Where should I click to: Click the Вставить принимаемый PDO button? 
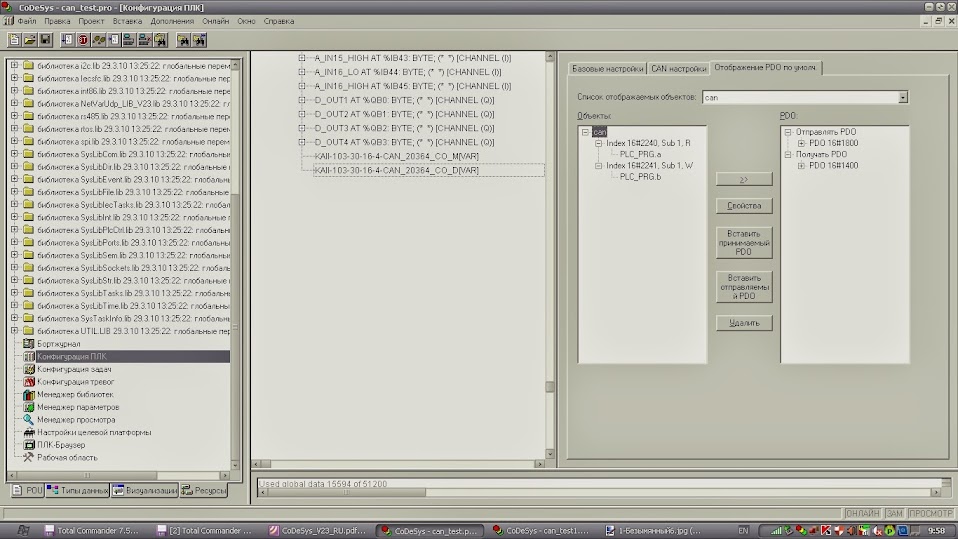(744, 243)
